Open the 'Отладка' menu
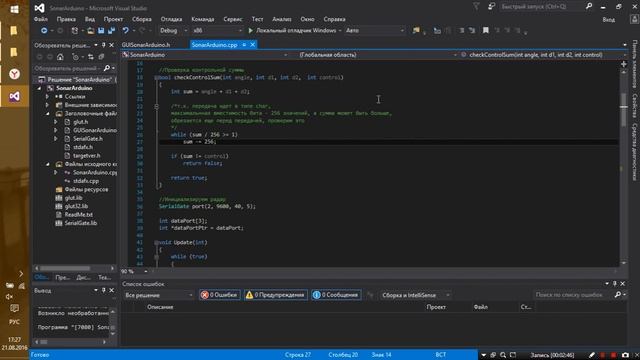The image size is (640, 360). coord(171,19)
